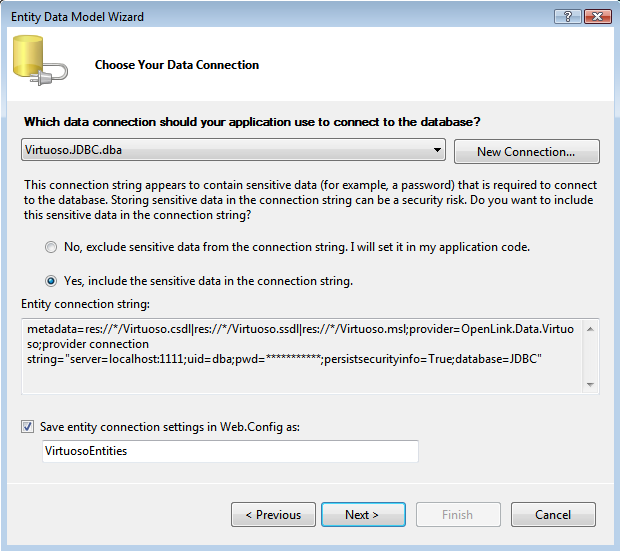Click the VirtuosoEntities name field
Image resolution: width=620 pixels, height=551 pixels.
(x=230, y=451)
